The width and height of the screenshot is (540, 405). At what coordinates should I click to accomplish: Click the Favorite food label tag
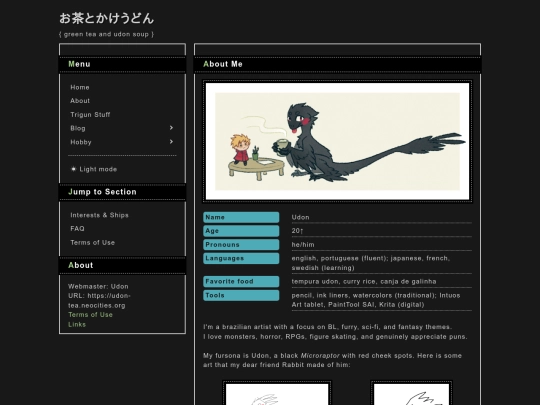(x=241, y=281)
